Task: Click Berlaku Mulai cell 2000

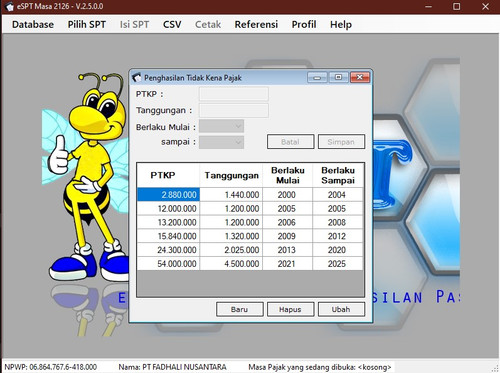Action: 288,195
